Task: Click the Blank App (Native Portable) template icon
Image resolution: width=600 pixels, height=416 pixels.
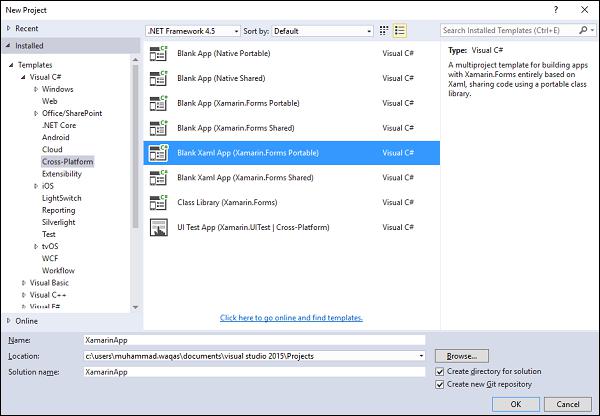Action: (x=158, y=54)
